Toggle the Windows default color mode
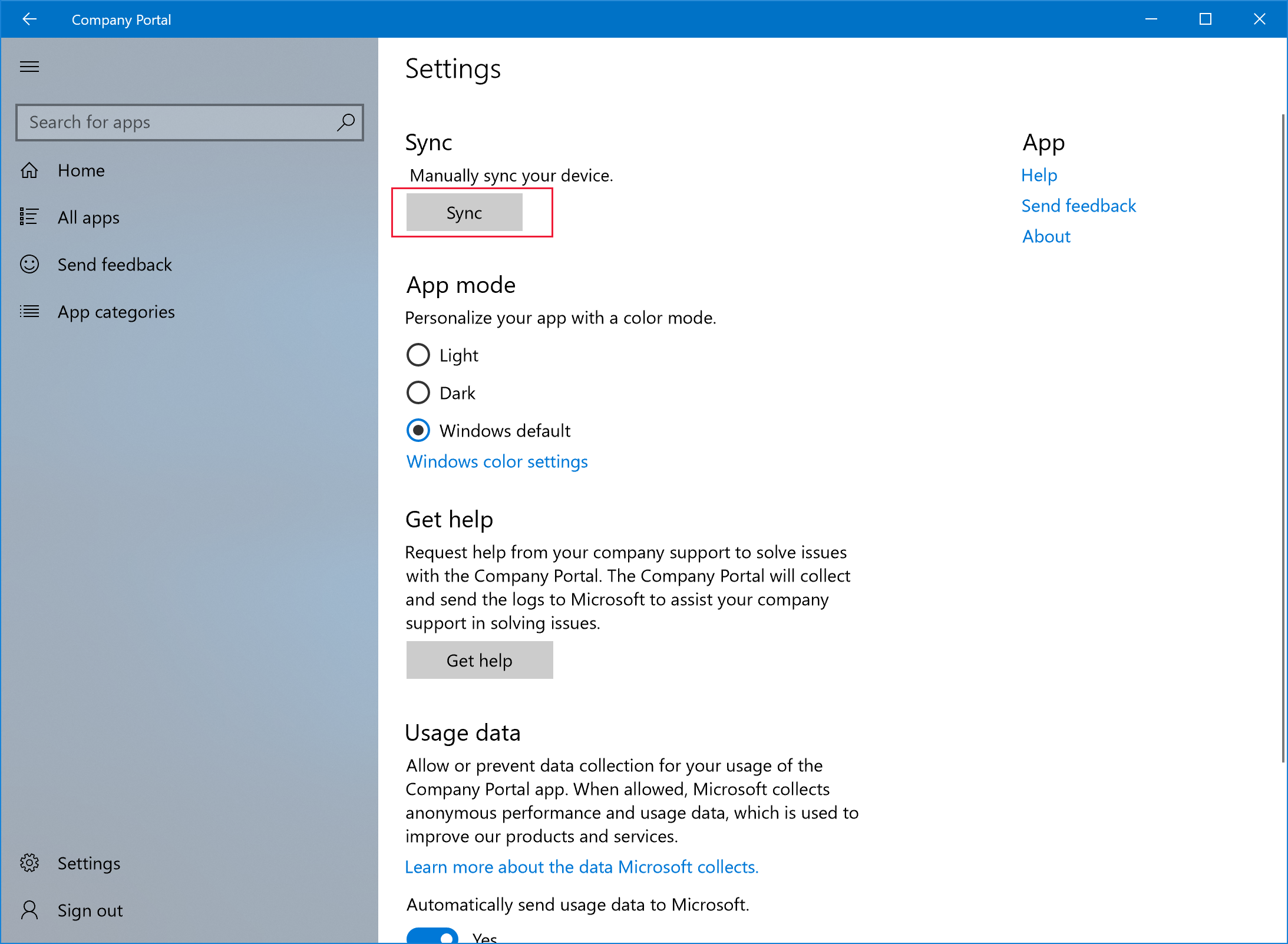This screenshot has width=1288, height=944. pos(418,430)
